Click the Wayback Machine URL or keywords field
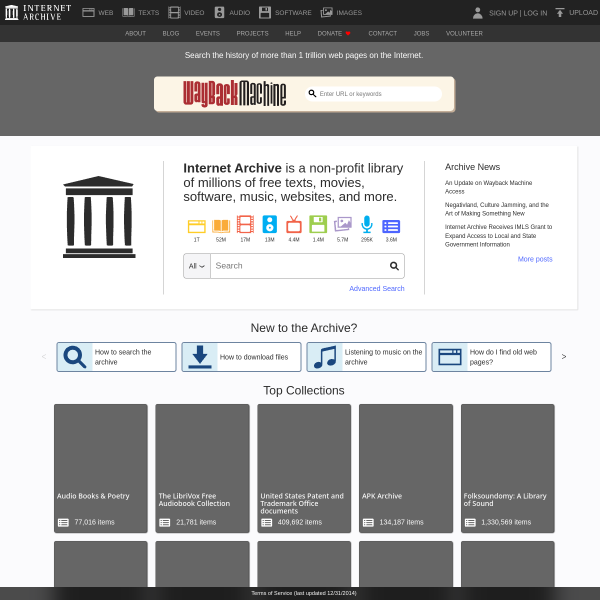The image size is (600, 600). click(x=373, y=94)
